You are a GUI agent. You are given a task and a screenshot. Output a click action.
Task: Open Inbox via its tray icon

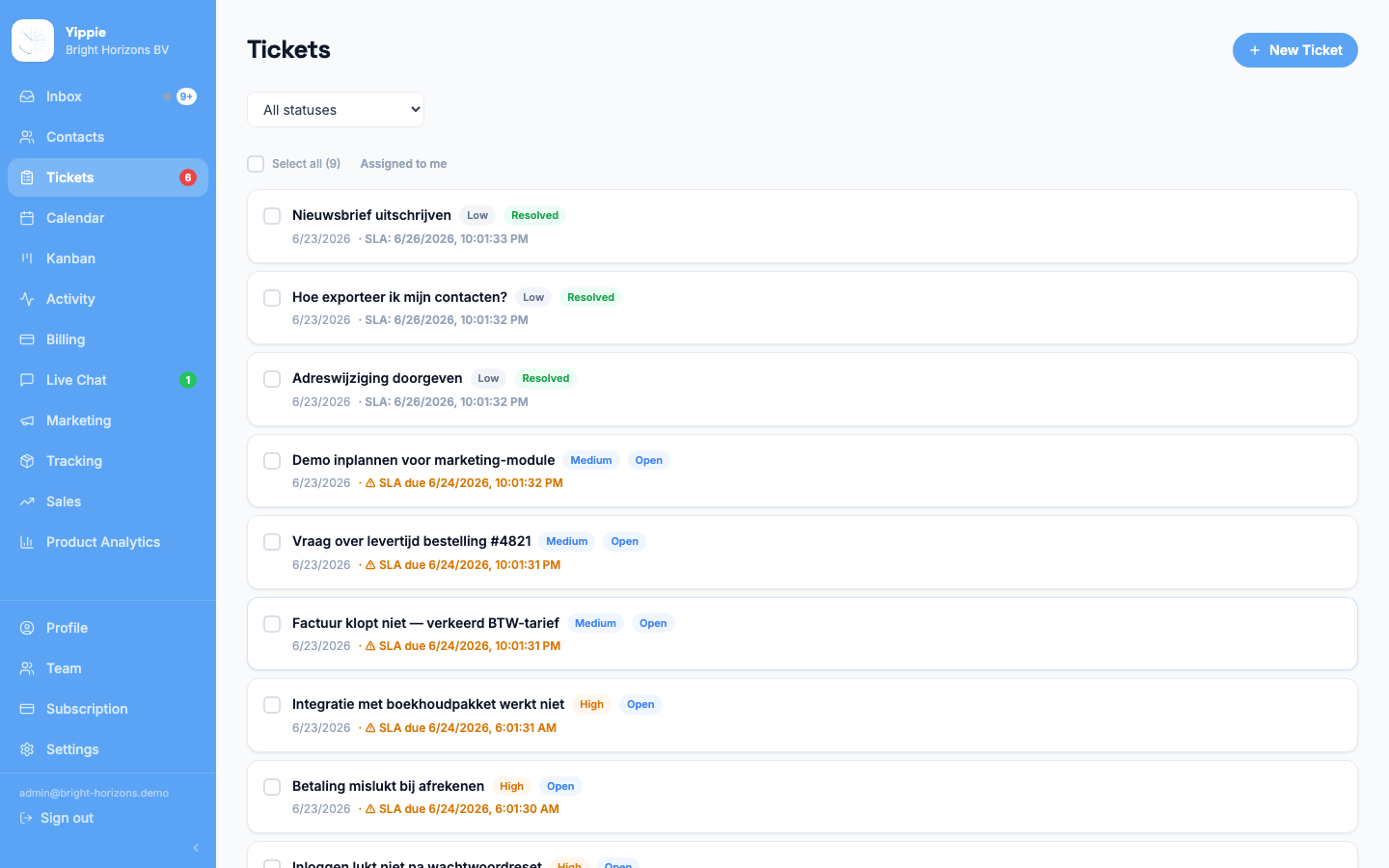27,96
